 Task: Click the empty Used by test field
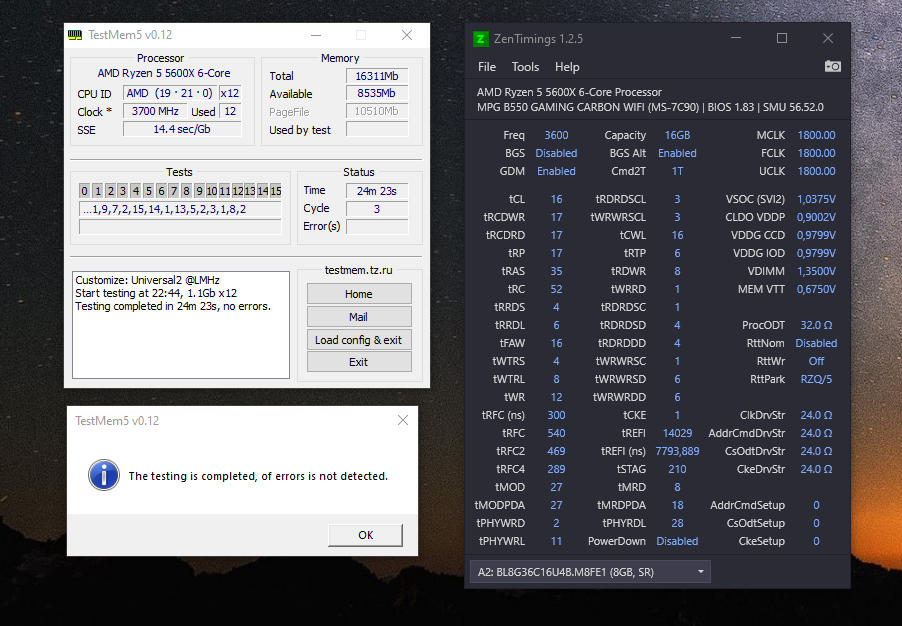coord(377,129)
